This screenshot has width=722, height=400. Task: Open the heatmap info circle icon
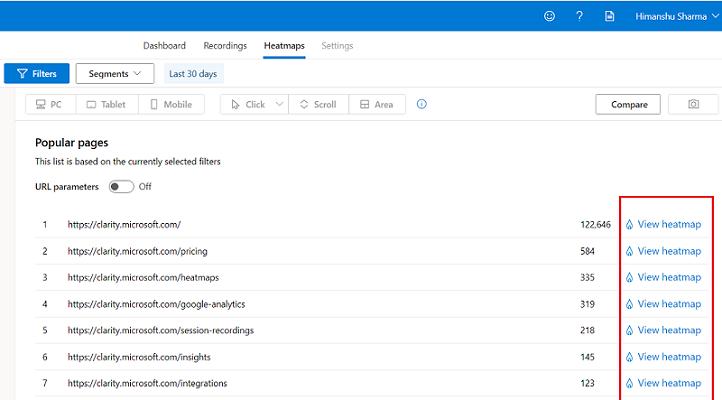click(x=421, y=104)
